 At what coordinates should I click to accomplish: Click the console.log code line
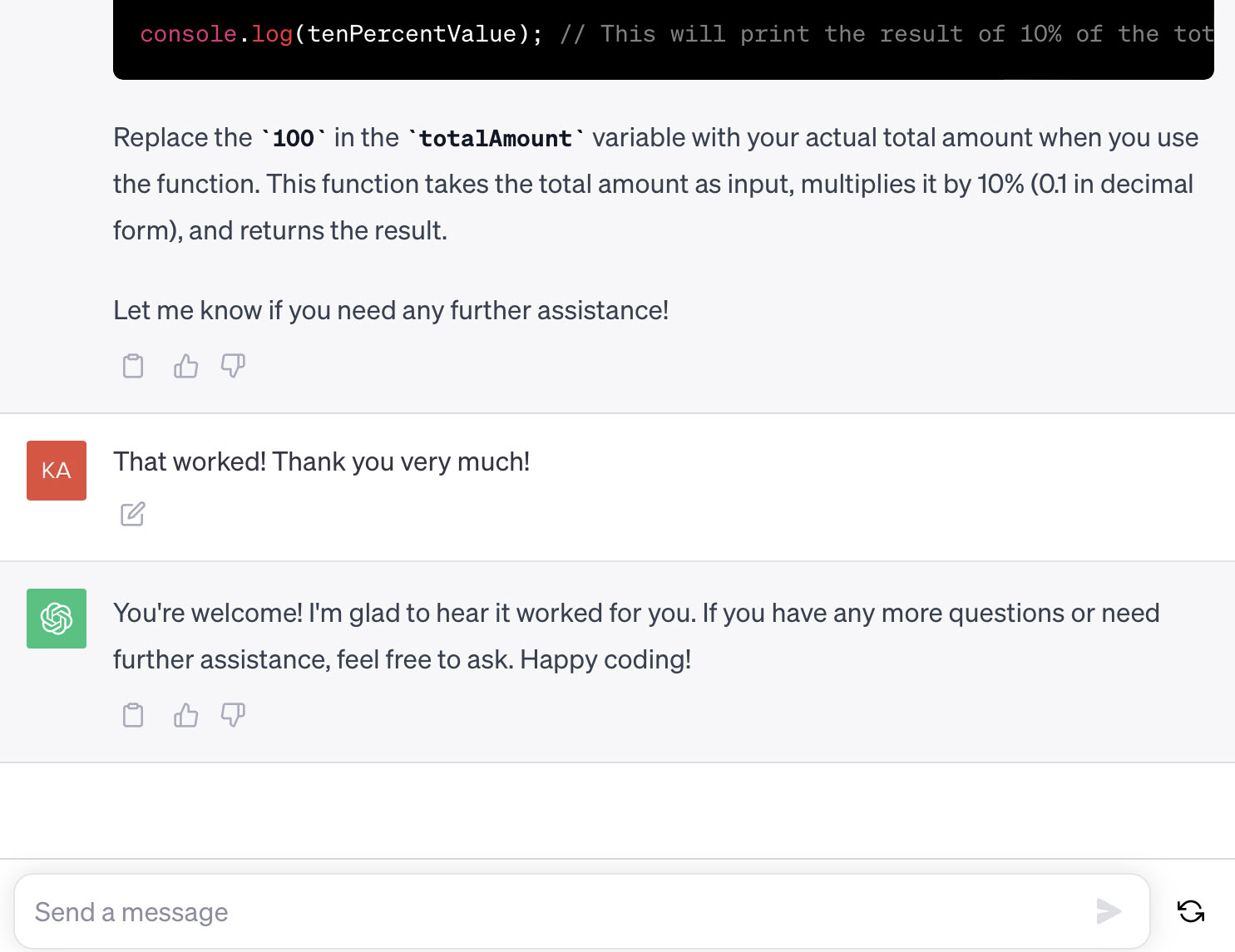pyautogui.click(x=341, y=34)
